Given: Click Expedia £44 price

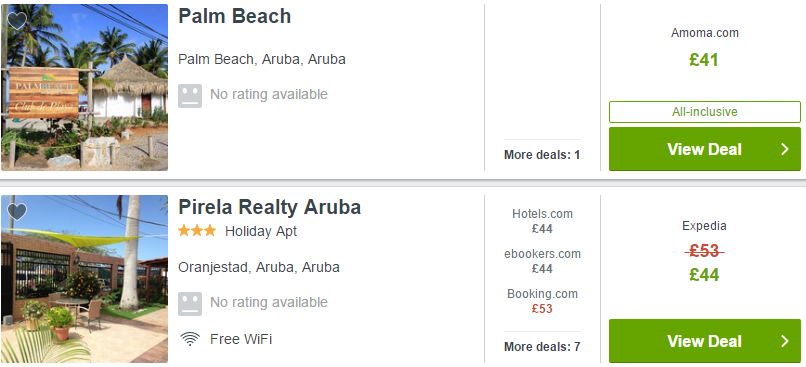Looking at the screenshot, I should click(x=704, y=275).
